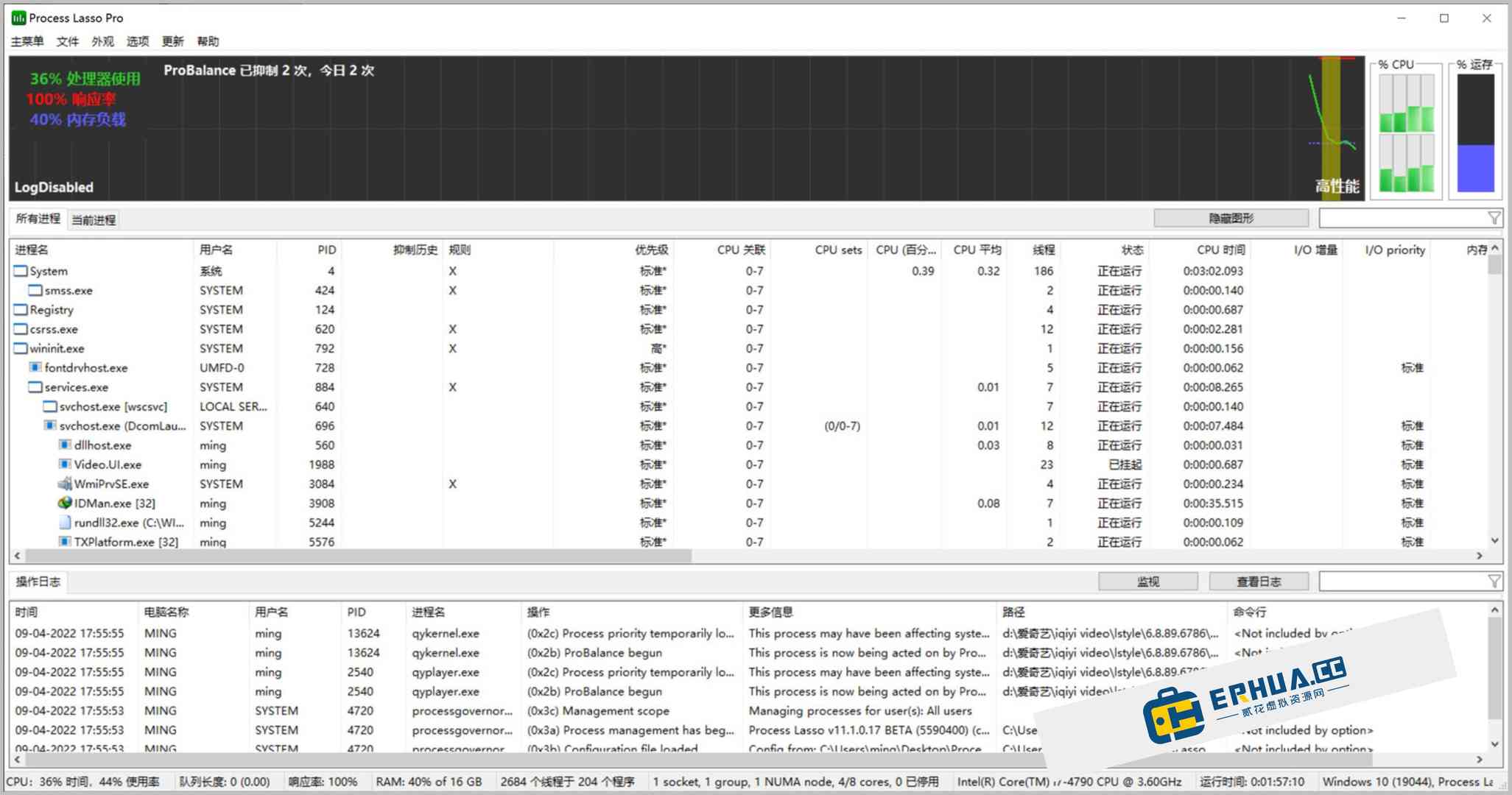This screenshot has height=795, width=1512.
Task: Collapse the csrss.exe tree entry
Action: click(20, 329)
